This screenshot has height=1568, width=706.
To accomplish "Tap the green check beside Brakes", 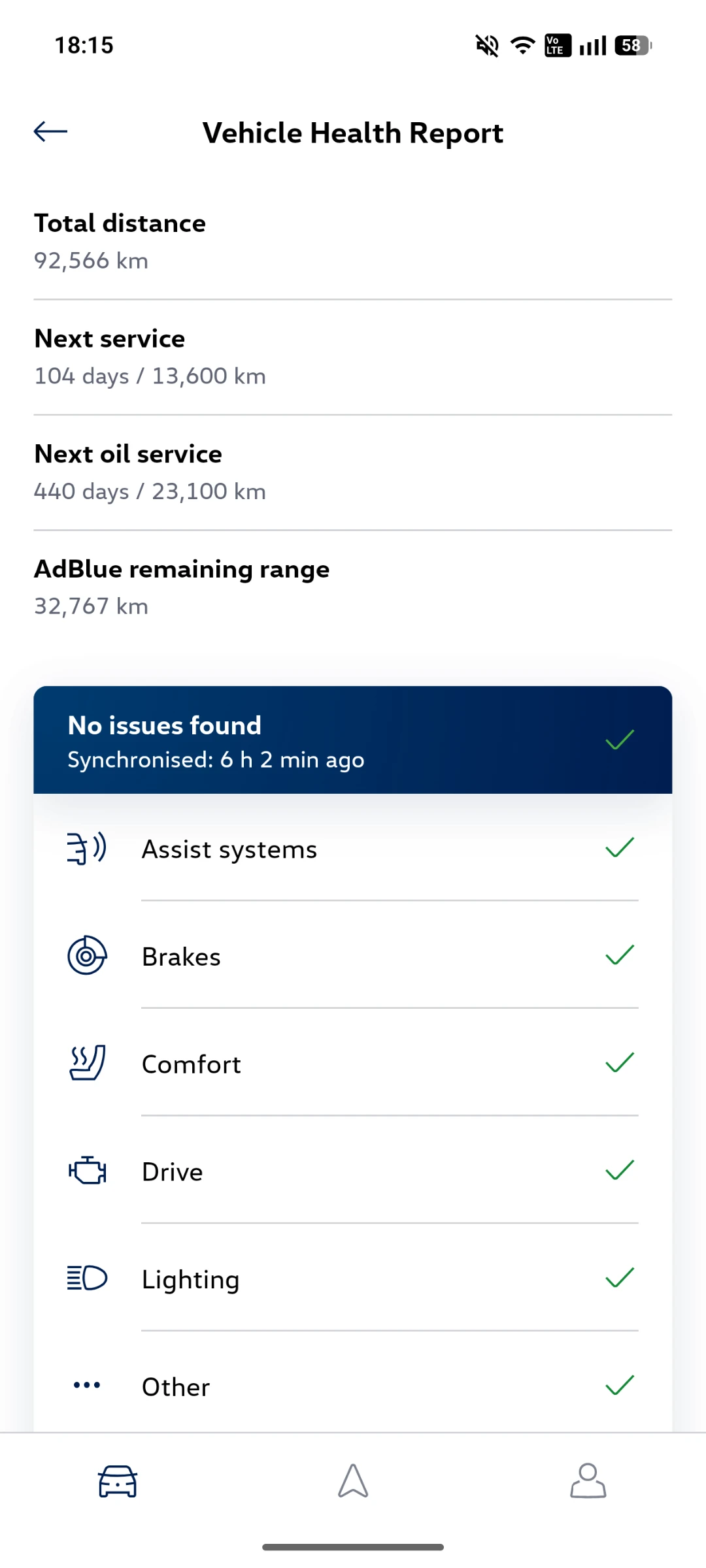I will 620,955.
